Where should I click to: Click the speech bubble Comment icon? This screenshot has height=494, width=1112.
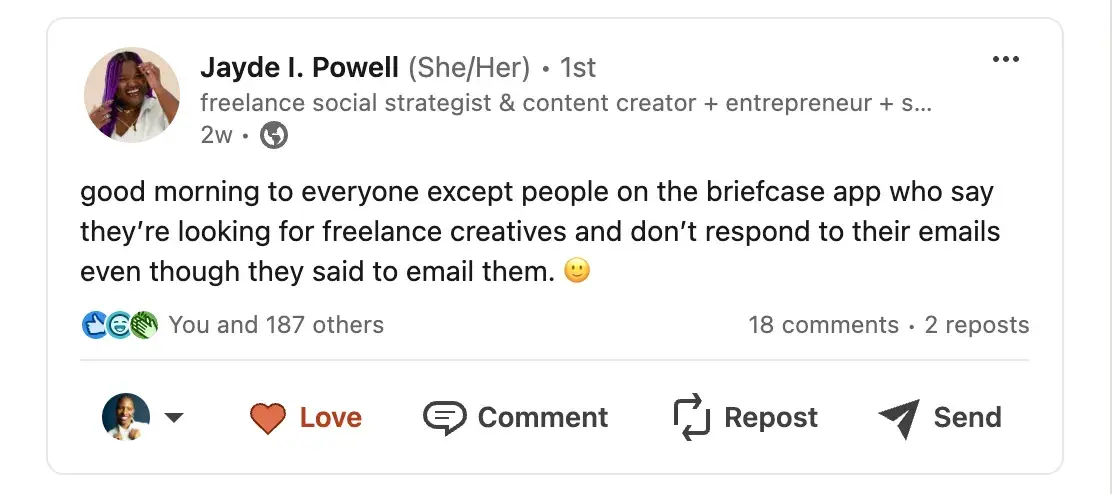pyautogui.click(x=445, y=417)
